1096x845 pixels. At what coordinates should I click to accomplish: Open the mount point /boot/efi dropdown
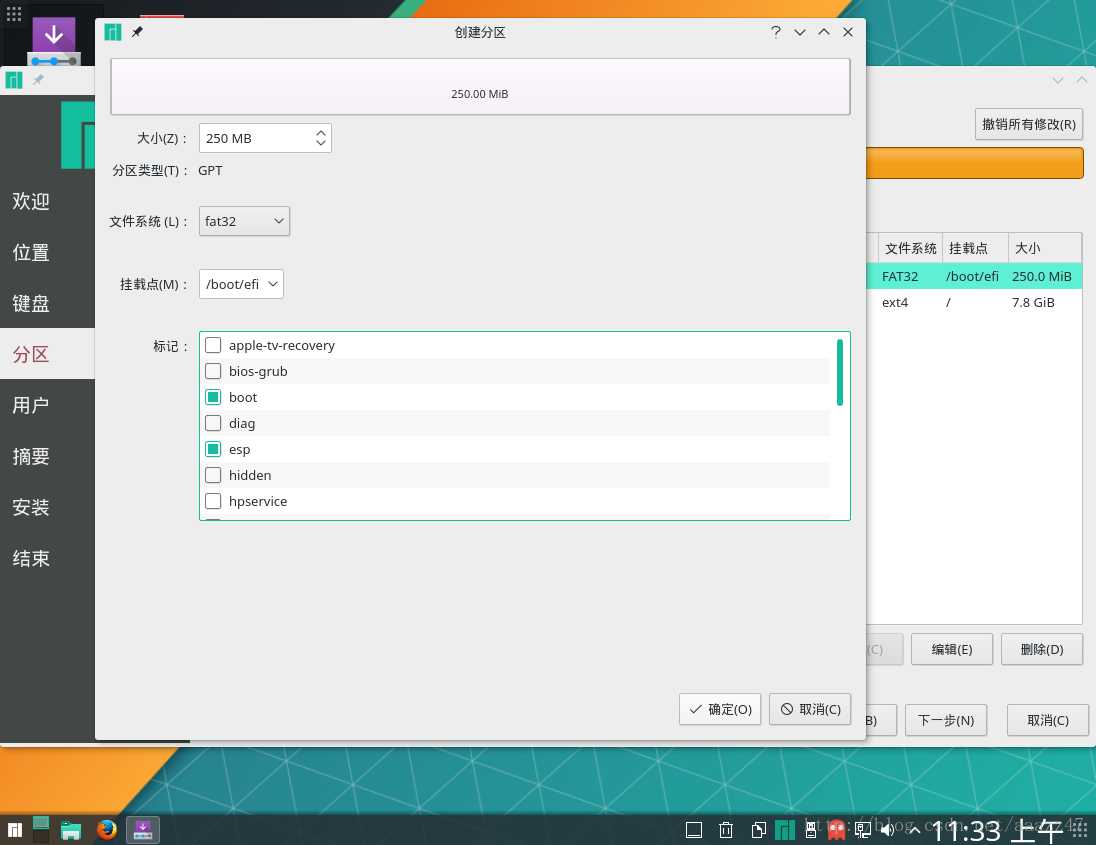(241, 284)
